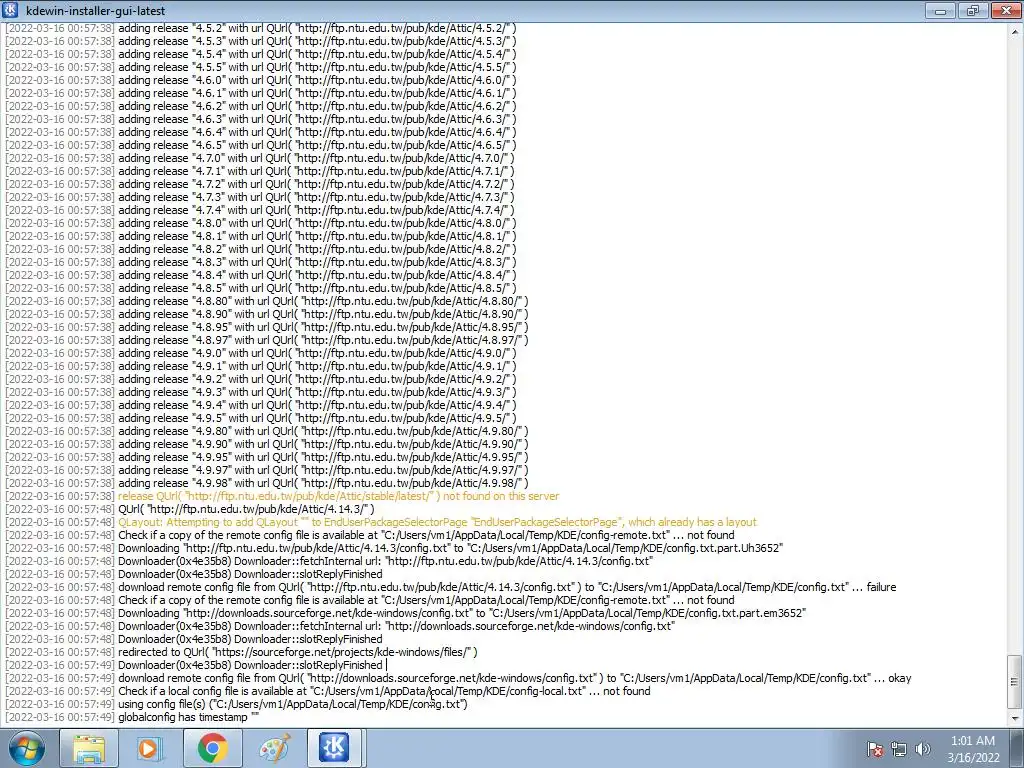
Task: Minimize the kdewin-installer window
Action: 941,10
